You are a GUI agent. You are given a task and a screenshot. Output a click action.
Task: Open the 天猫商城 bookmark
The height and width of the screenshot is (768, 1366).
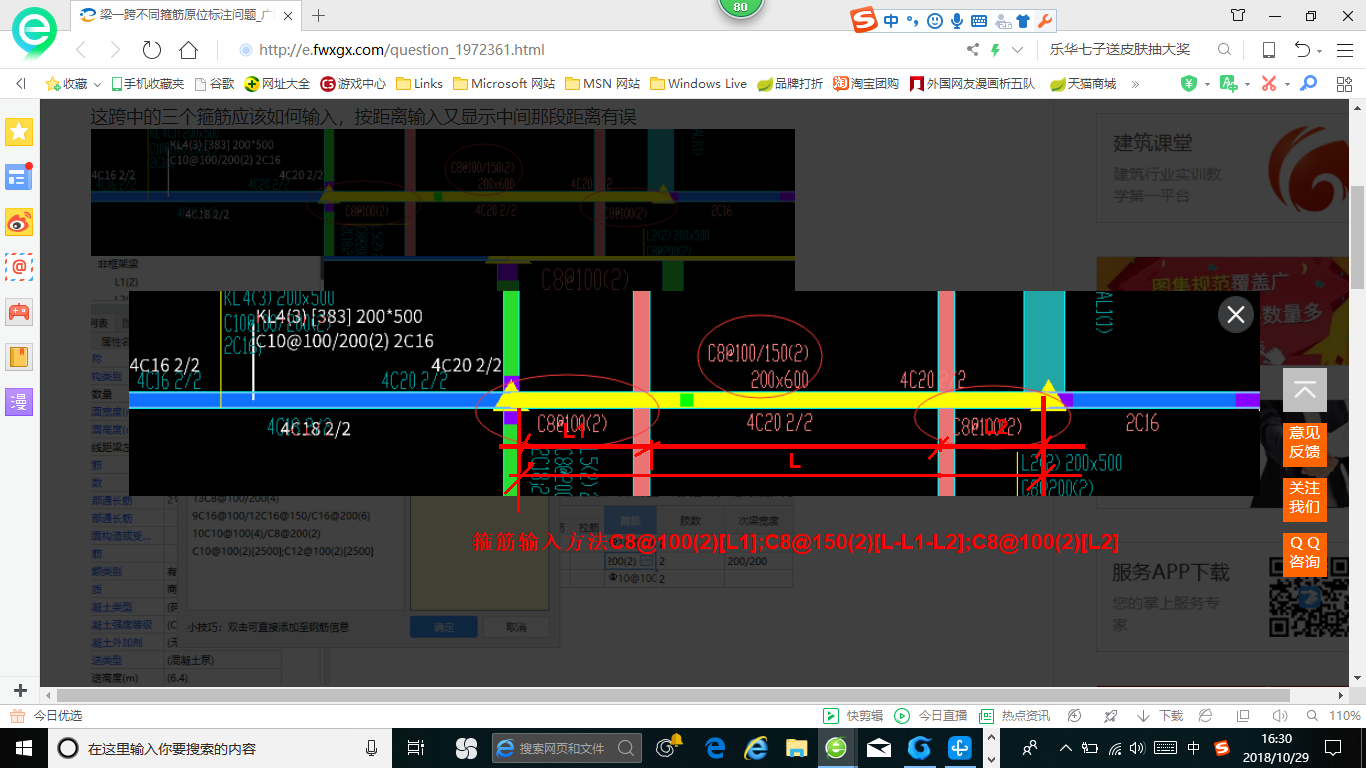[1083, 84]
